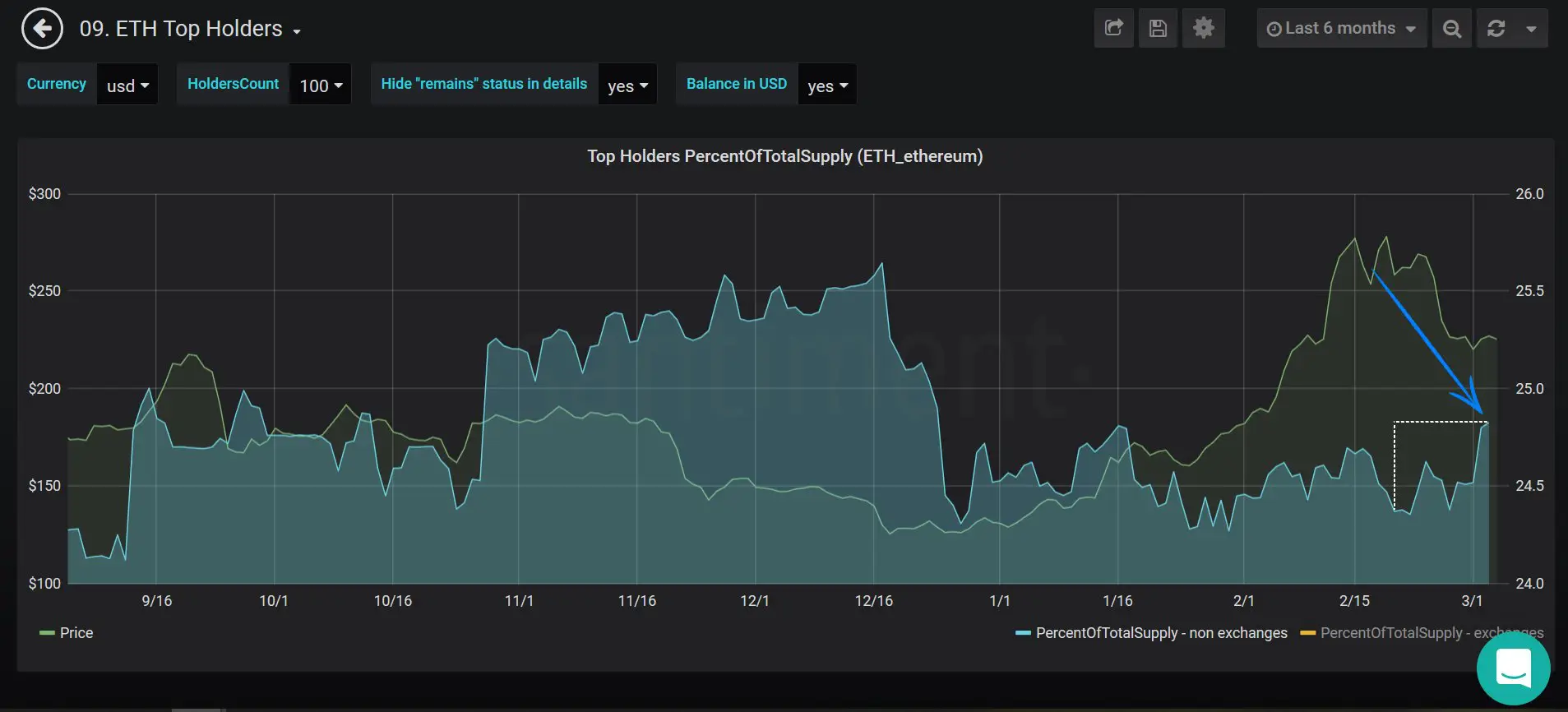The image size is (1568, 712).
Task: Click the zoom out magnifier icon
Action: coord(1451,29)
